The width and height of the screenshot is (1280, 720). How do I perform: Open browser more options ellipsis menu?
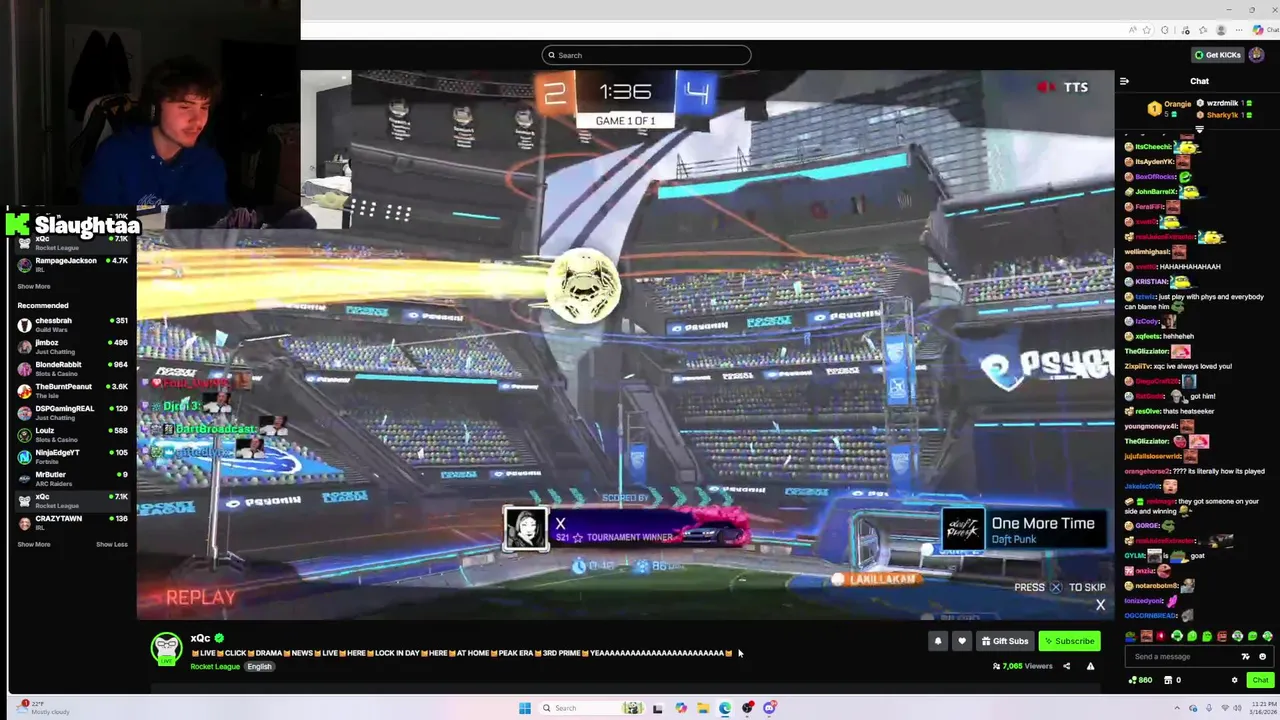(x=1239, y=30)
